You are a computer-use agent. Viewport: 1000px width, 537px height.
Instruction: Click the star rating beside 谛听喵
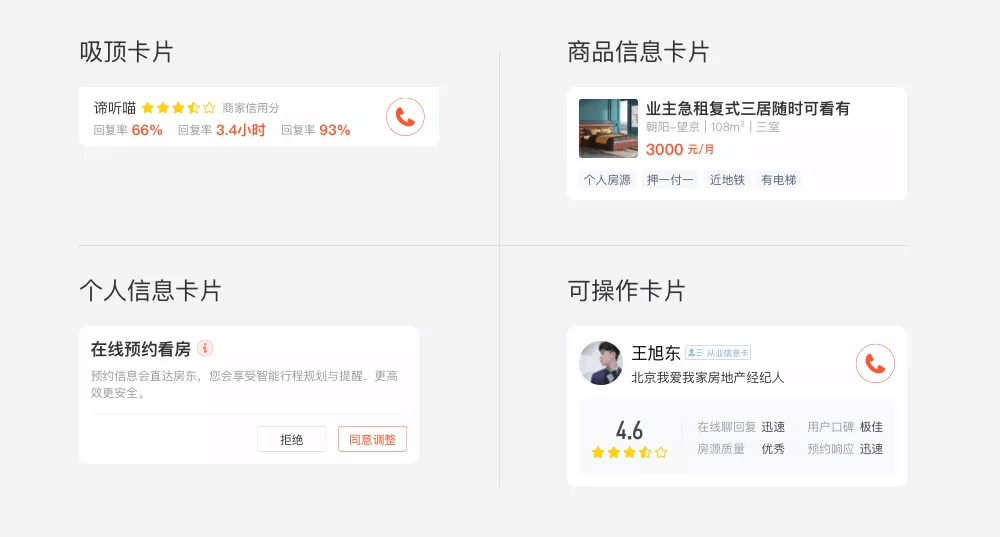pyautogui.click(x=179, y=108)
